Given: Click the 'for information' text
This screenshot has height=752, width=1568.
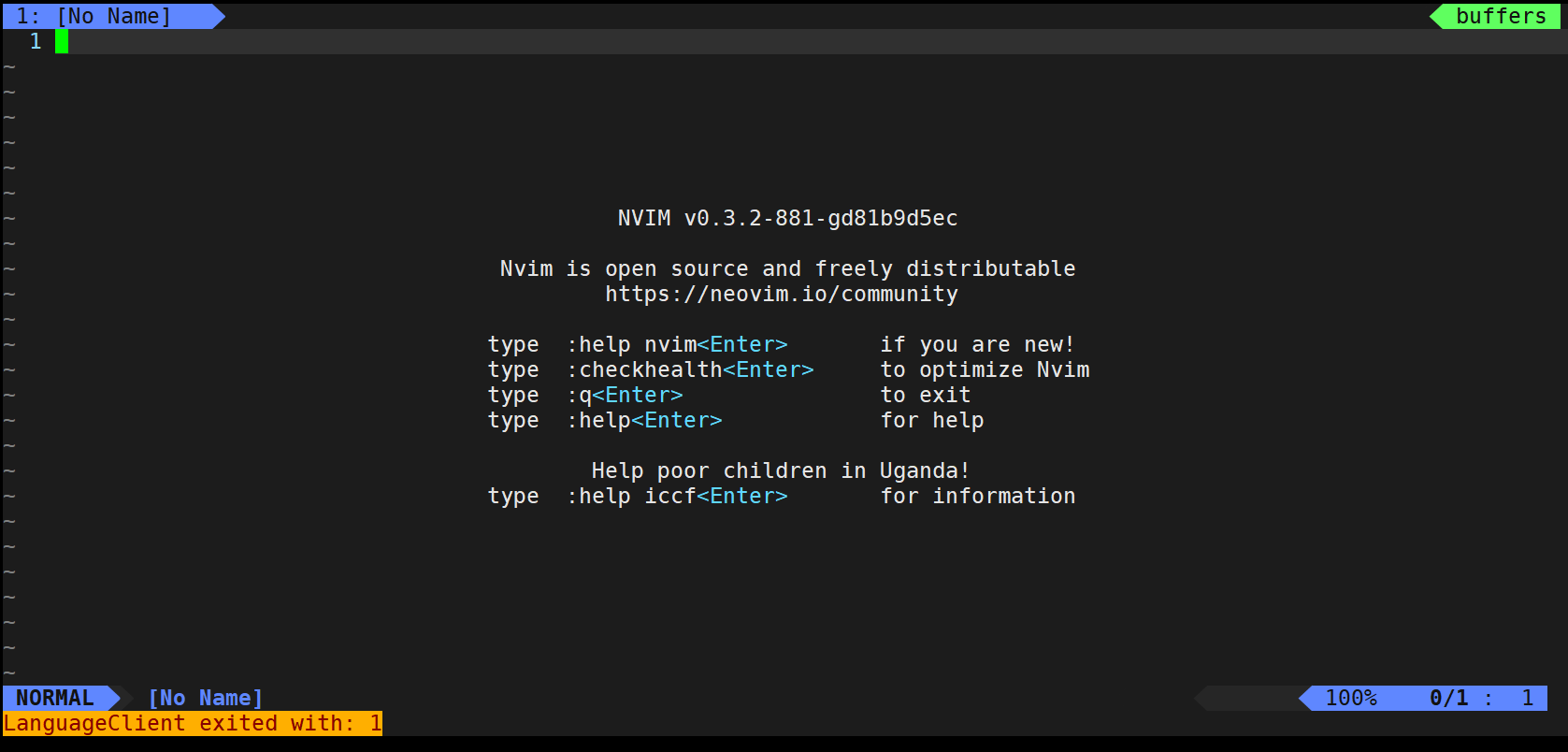Looking at the screenshot, I should [x=978, y=496].
